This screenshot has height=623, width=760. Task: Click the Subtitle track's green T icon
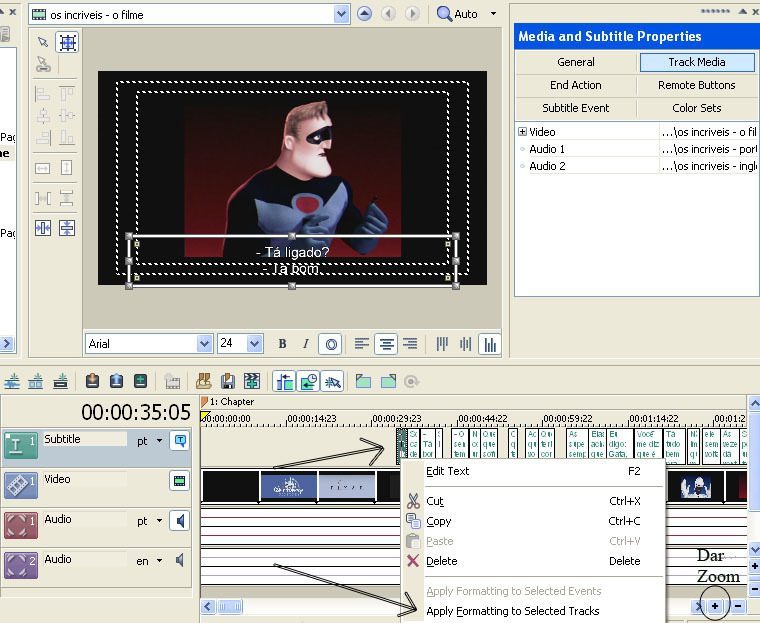pyautogui.click(x=21, y=445)
